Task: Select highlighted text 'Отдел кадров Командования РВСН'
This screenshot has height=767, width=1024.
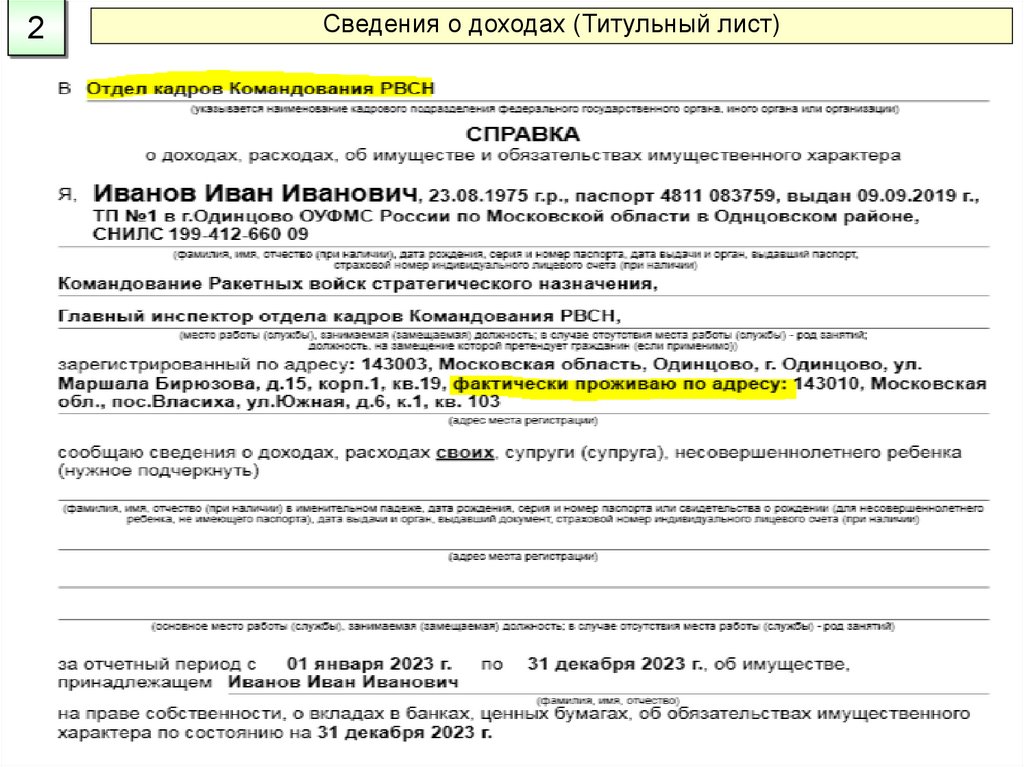Action: click(260, 88)
